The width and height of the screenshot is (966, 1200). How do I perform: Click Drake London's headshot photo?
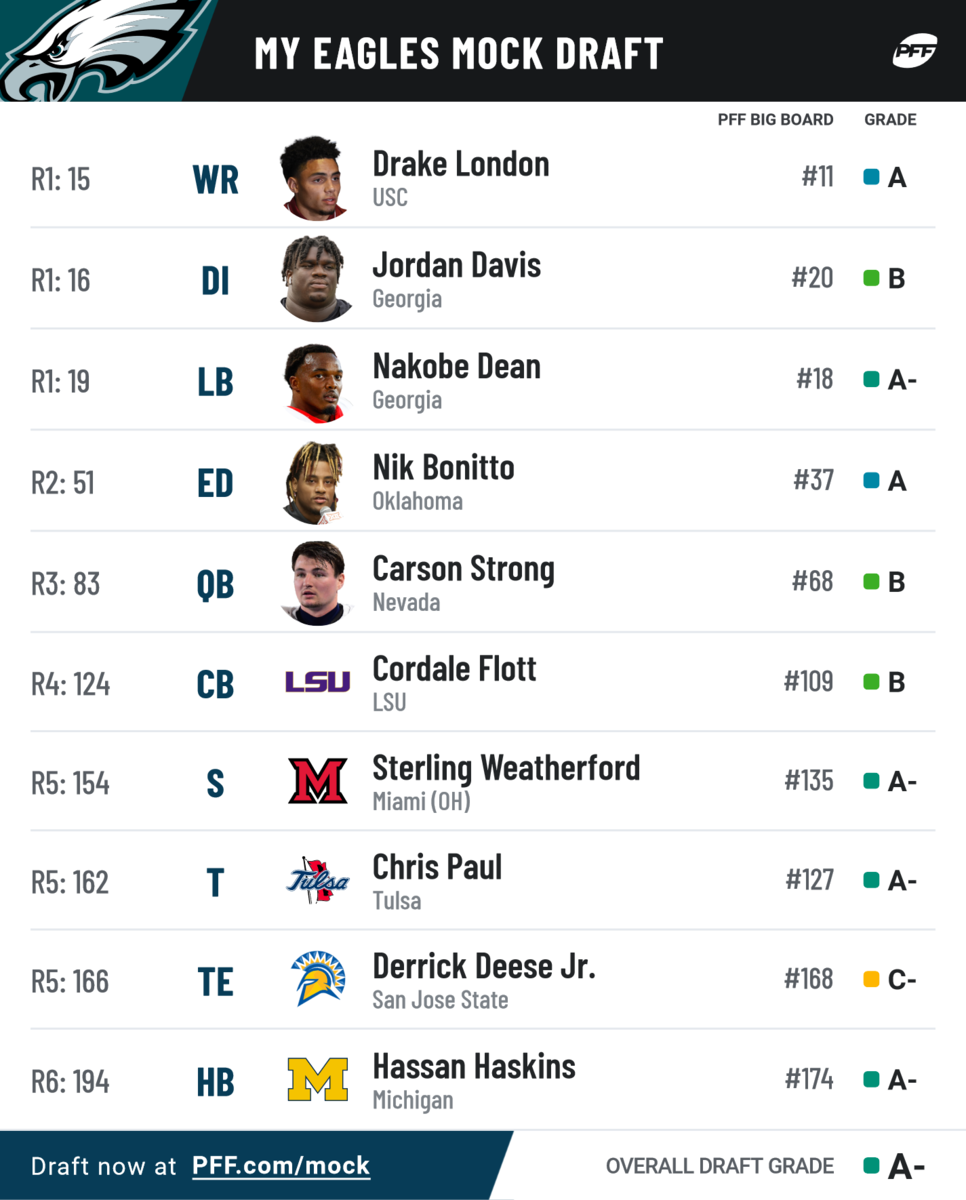(315, 179)
